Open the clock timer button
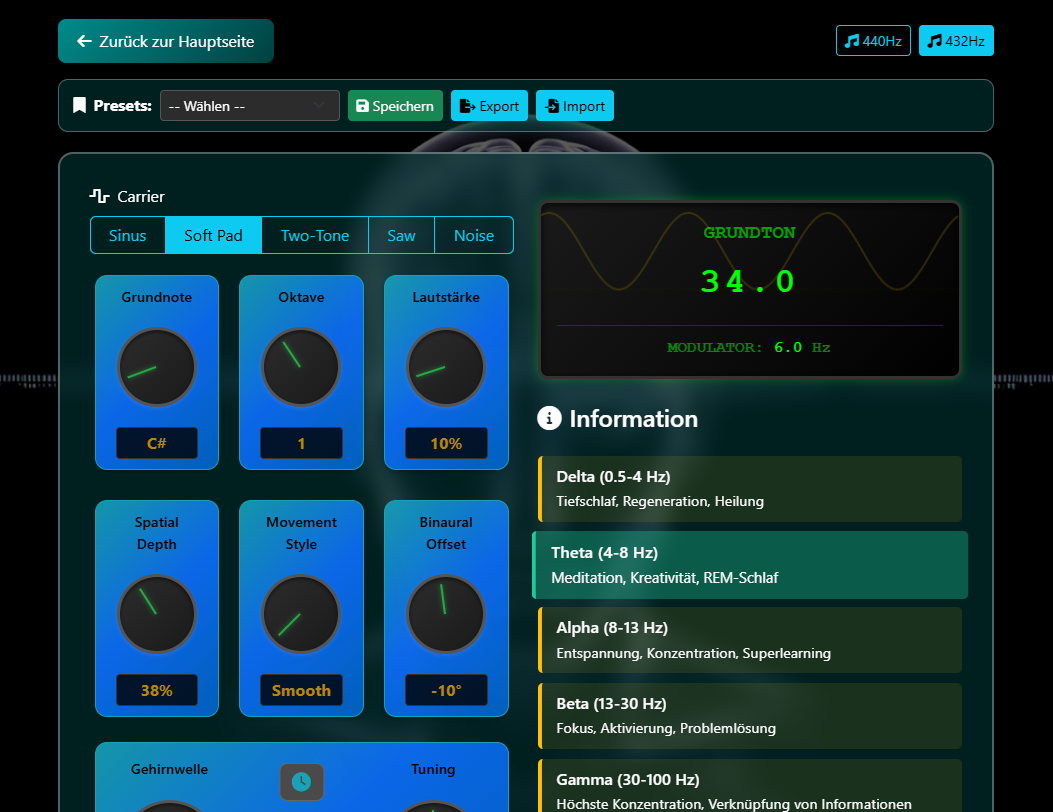Screen dimensions: 1053x812 point(302,782)
